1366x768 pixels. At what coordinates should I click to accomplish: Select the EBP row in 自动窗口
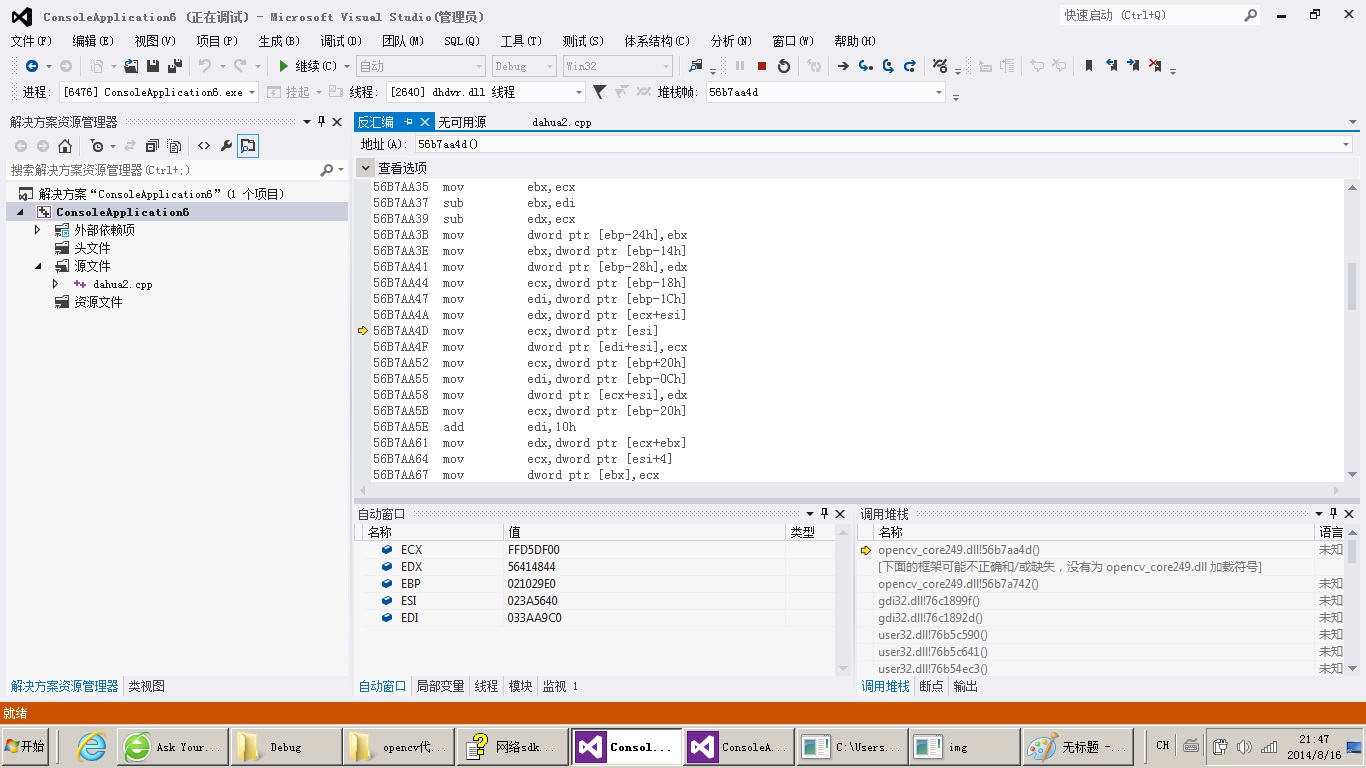tap(596, 584)
